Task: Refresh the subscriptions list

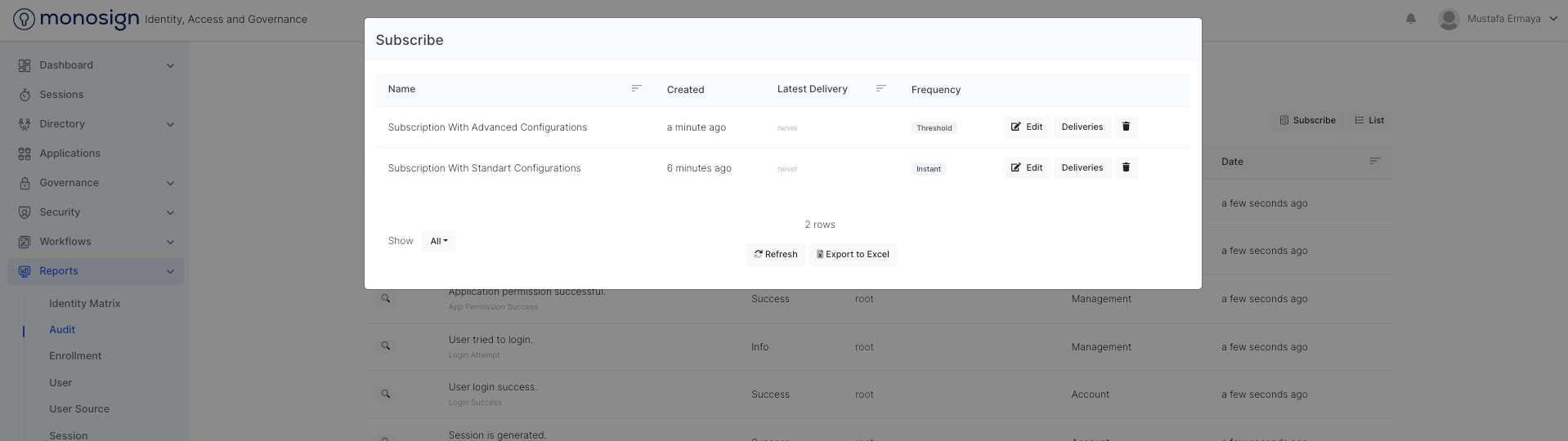Action: (x=775, y=255)
